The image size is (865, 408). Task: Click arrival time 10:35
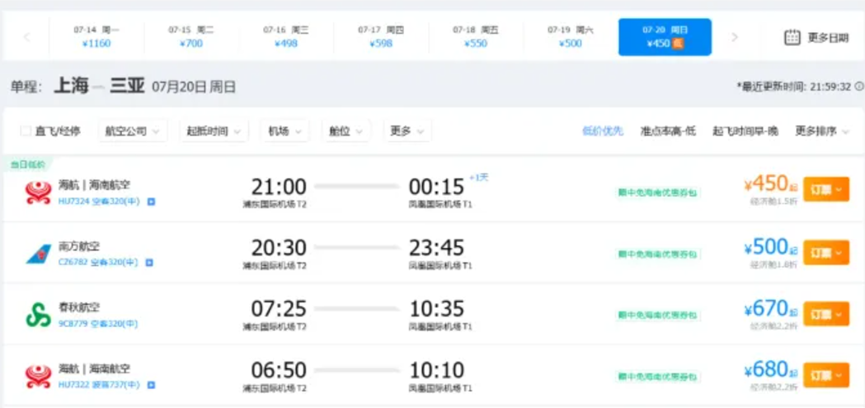[436, 309]
